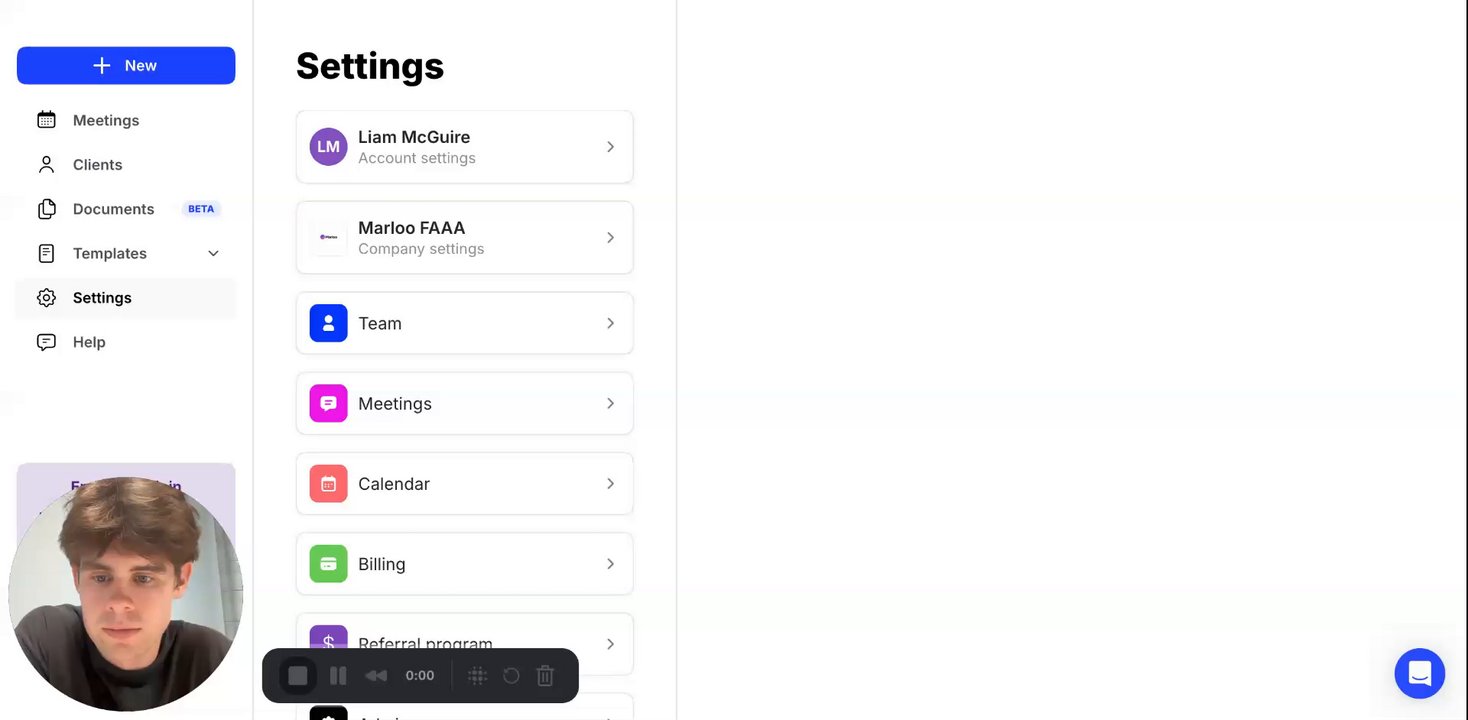Open Marloo FAAA company settings chevron
1468x720 pixels.
pyautogui.click(x=610, y=238)
